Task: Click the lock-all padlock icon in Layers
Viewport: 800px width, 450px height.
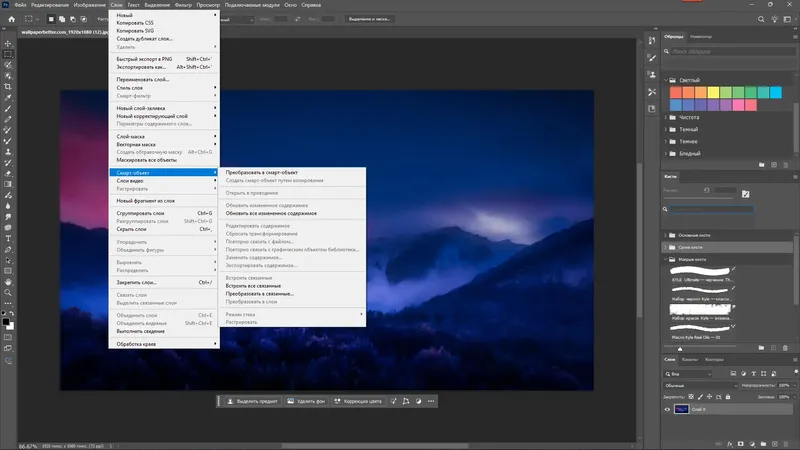Action: pos(728,396)
